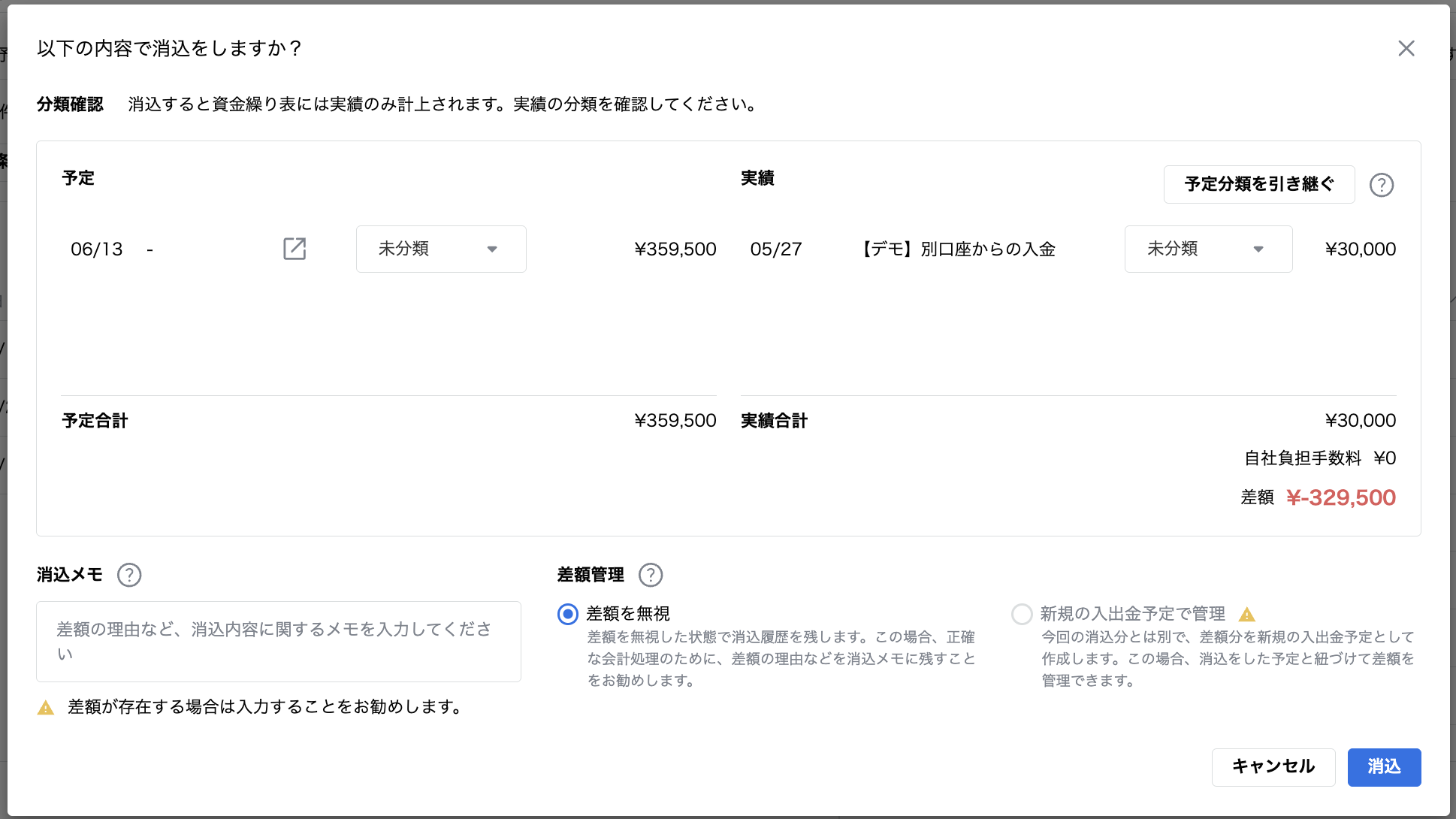The width and height of the screenshot is (1456, 819).
Task: Click the 実績合計 ¥30,000 total
Action: click(1361, 421)
